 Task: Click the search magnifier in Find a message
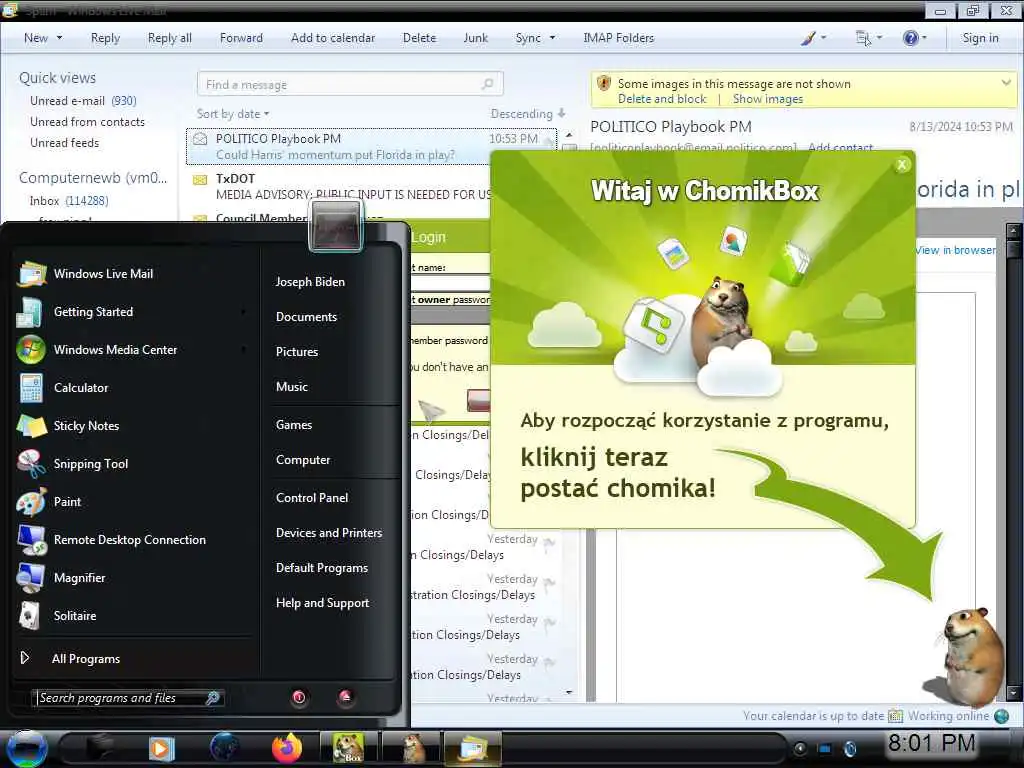(488, 84)
